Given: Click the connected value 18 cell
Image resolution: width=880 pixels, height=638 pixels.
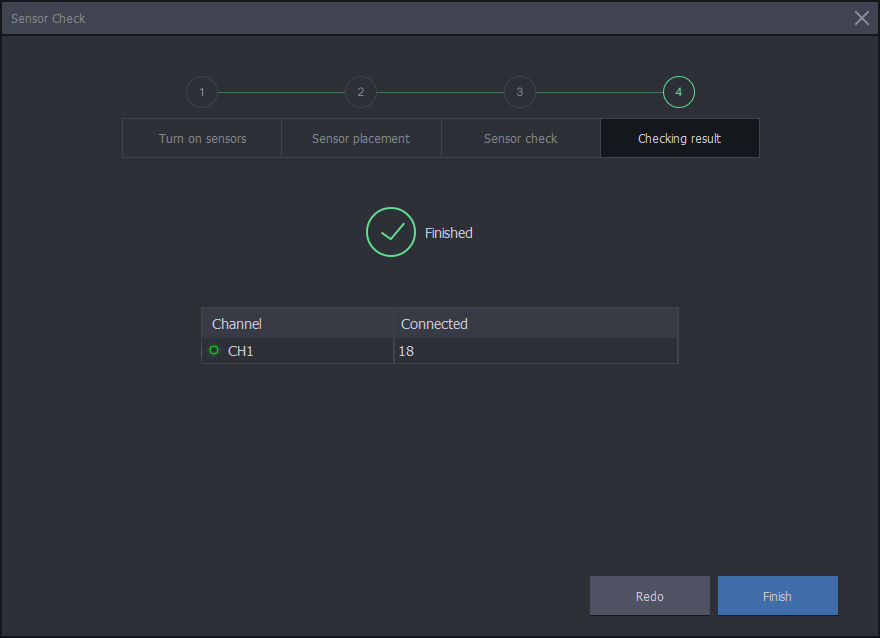Looking at the screenshot, I should [x=536, y=351].
